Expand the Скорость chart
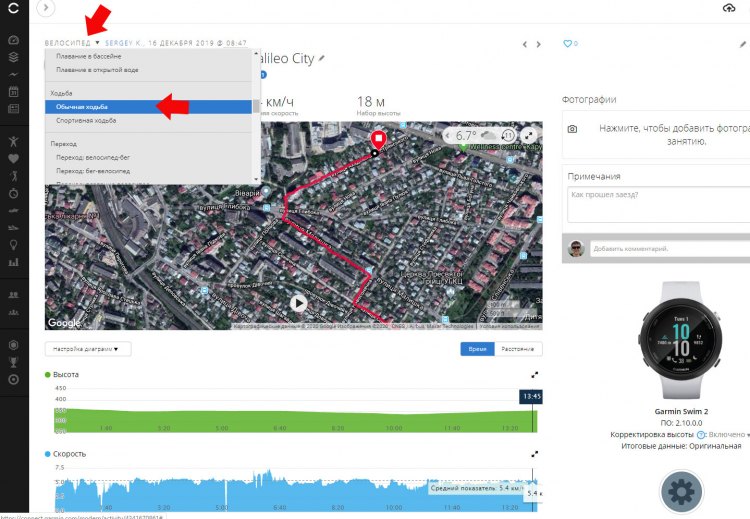 (x=534, y=454)
